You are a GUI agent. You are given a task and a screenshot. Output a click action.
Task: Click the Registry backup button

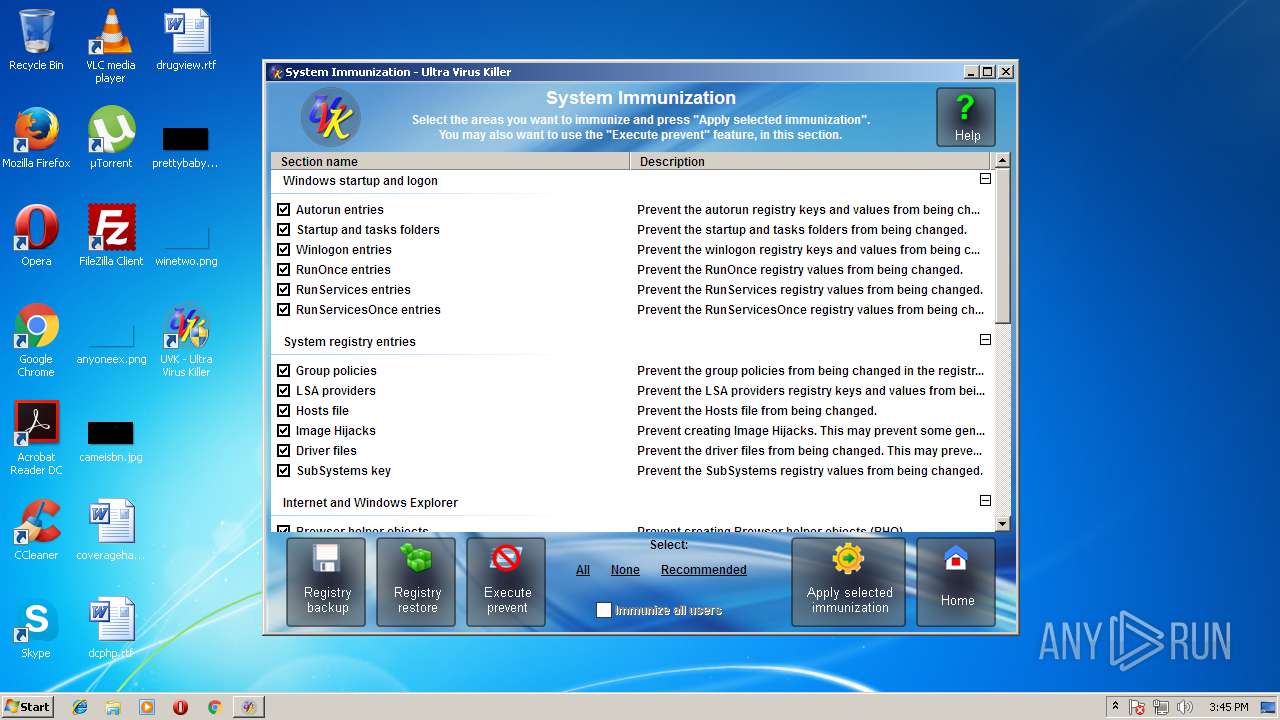click(x=326, y=582)
